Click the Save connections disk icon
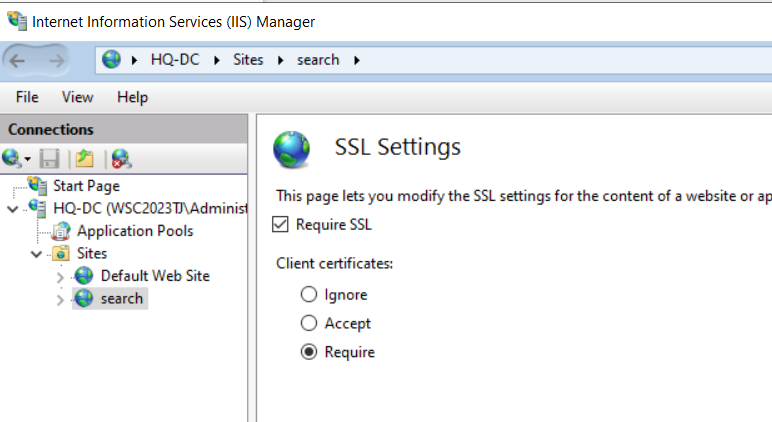The image size is (772, 422). coord(50,159)
